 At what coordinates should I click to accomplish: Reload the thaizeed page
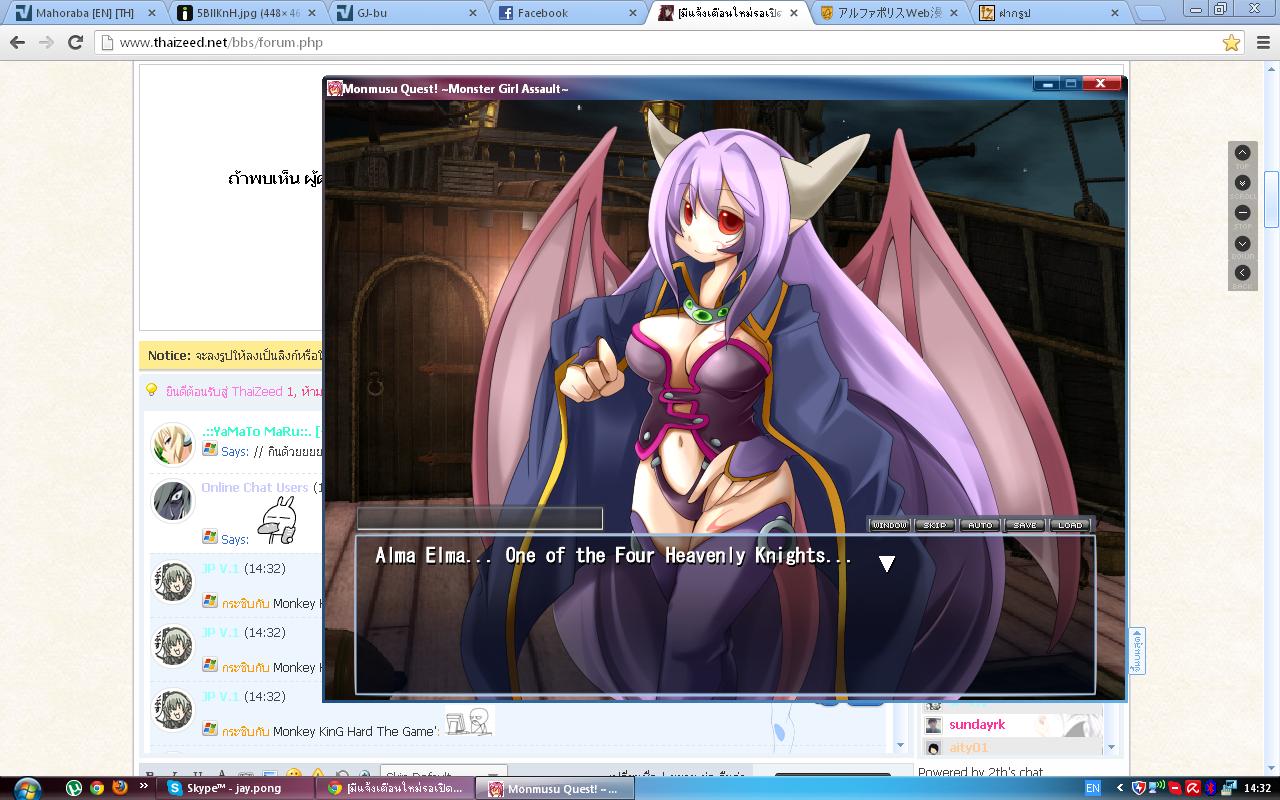tap(75, 43)
